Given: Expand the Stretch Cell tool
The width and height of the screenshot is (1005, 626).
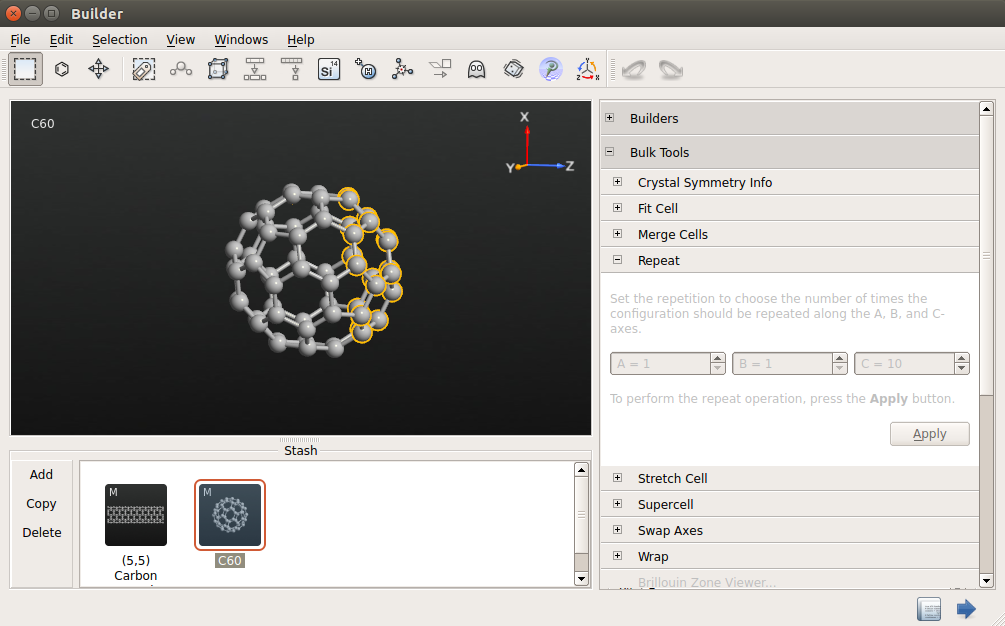Looking at the screenshot, I should tap(617, 478).
